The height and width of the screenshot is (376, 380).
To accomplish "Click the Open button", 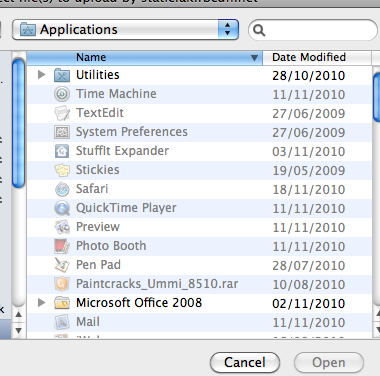I will coord(329,362).
